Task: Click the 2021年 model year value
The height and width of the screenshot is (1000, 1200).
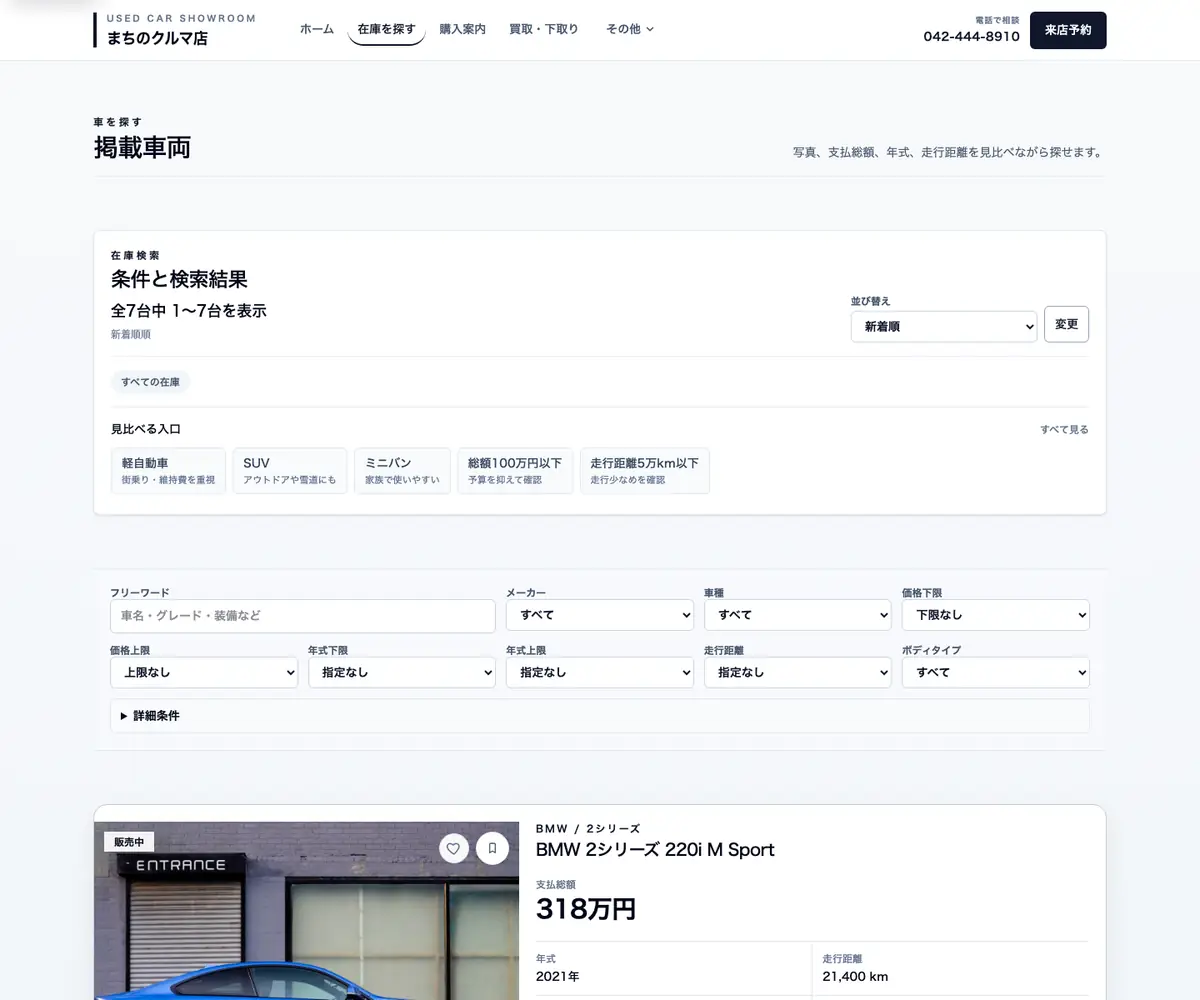Action: [x=557, y=976]
